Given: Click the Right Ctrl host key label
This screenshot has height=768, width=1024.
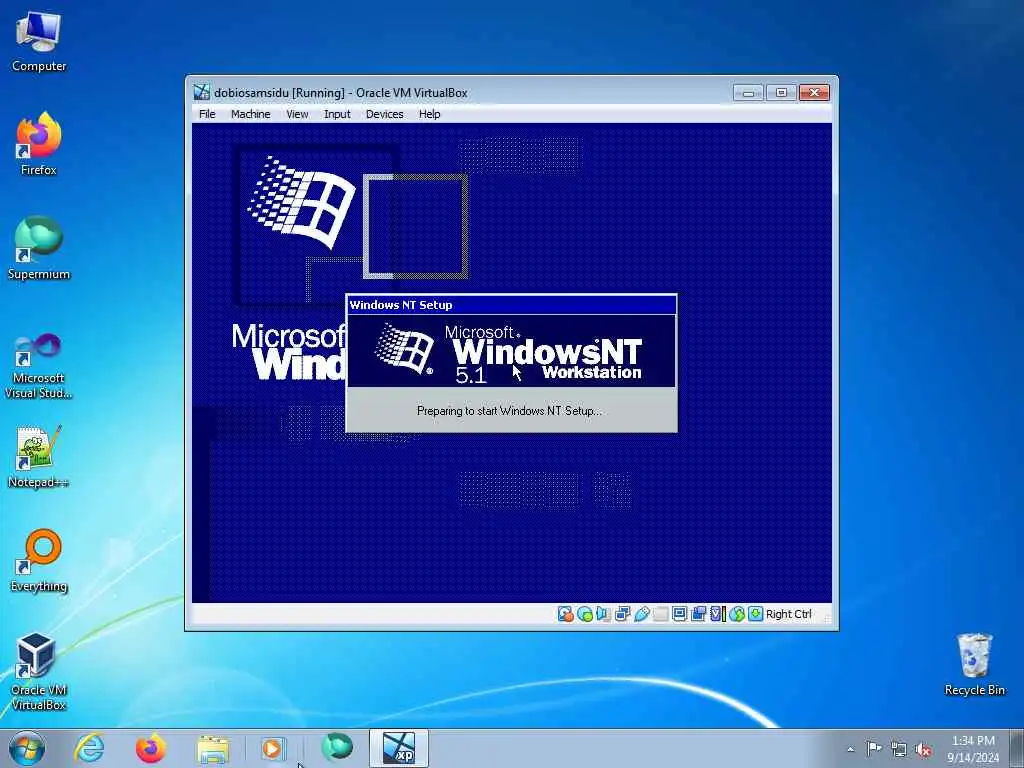Looking at the screenshot, I should (x=788, y=614).
